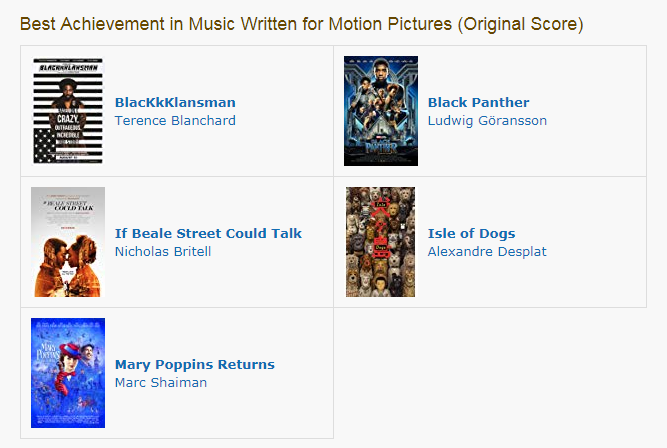This screenshot has height=448, width=667.
Task: Open If Beale Street Could Talk title
Action: click(x=208, y=234)
